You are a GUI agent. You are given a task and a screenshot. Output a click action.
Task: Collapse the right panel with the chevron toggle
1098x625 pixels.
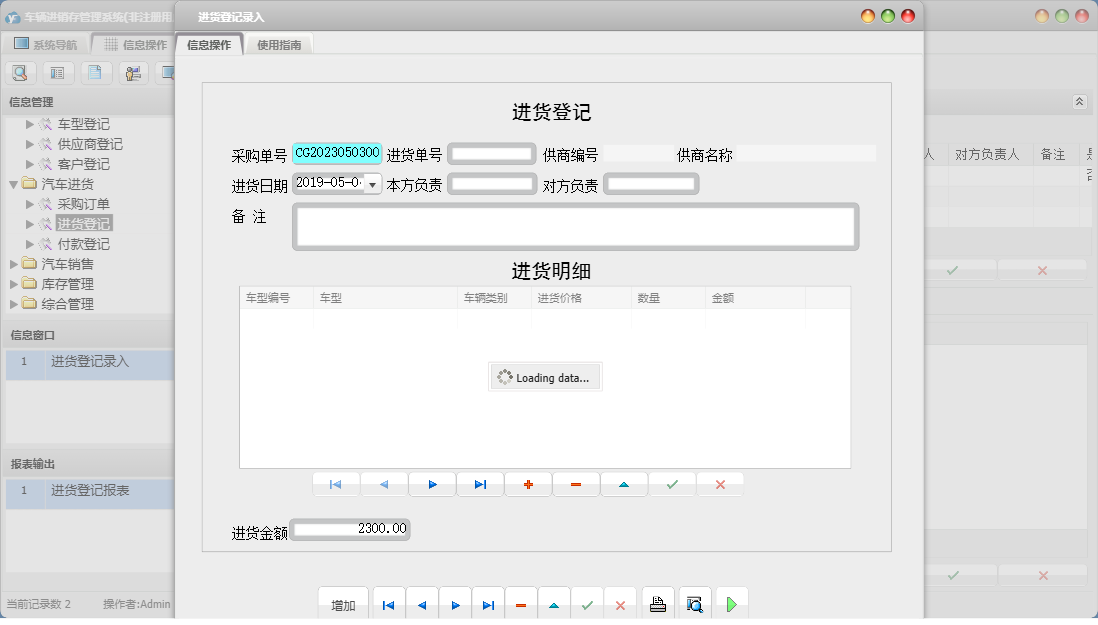point(1078,101)
